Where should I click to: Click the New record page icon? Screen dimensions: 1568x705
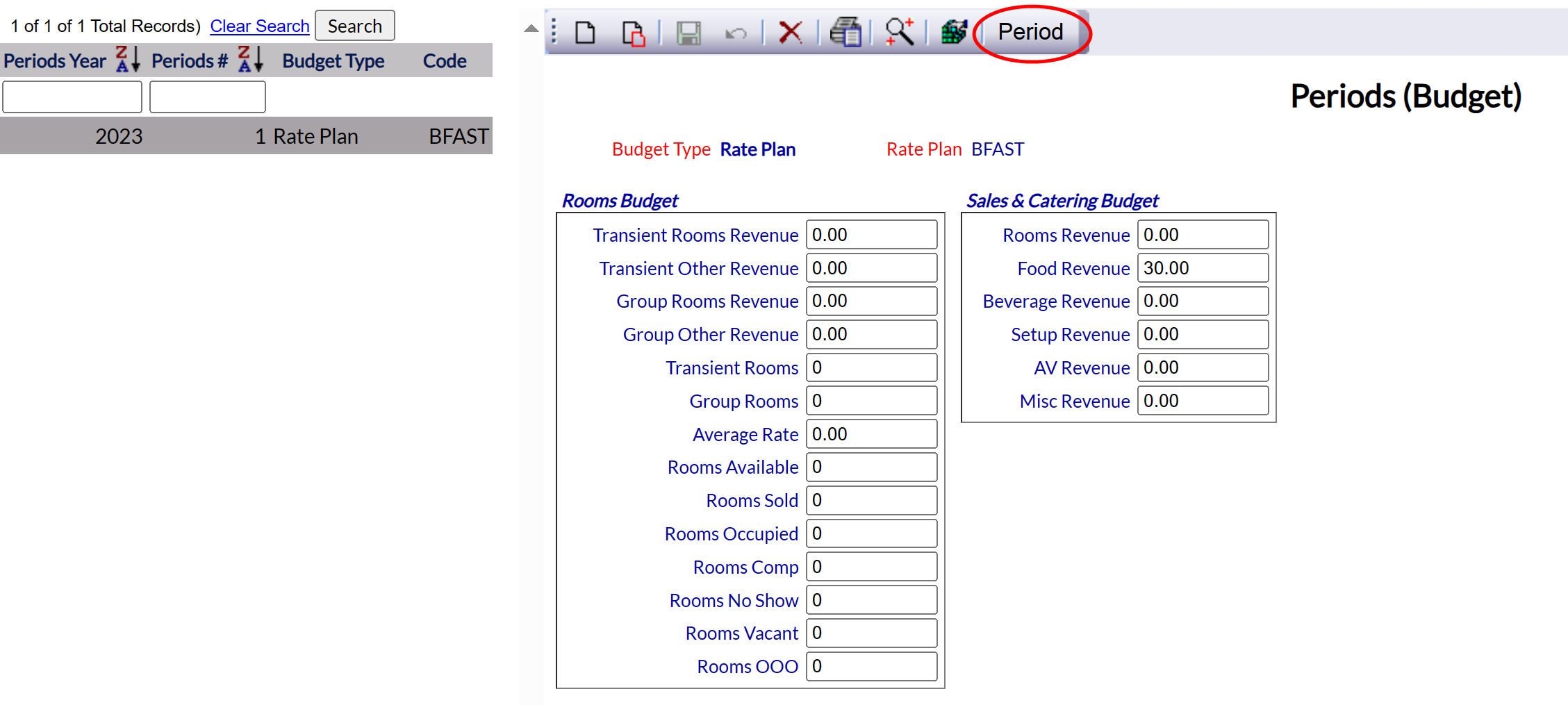pos(585,32)
